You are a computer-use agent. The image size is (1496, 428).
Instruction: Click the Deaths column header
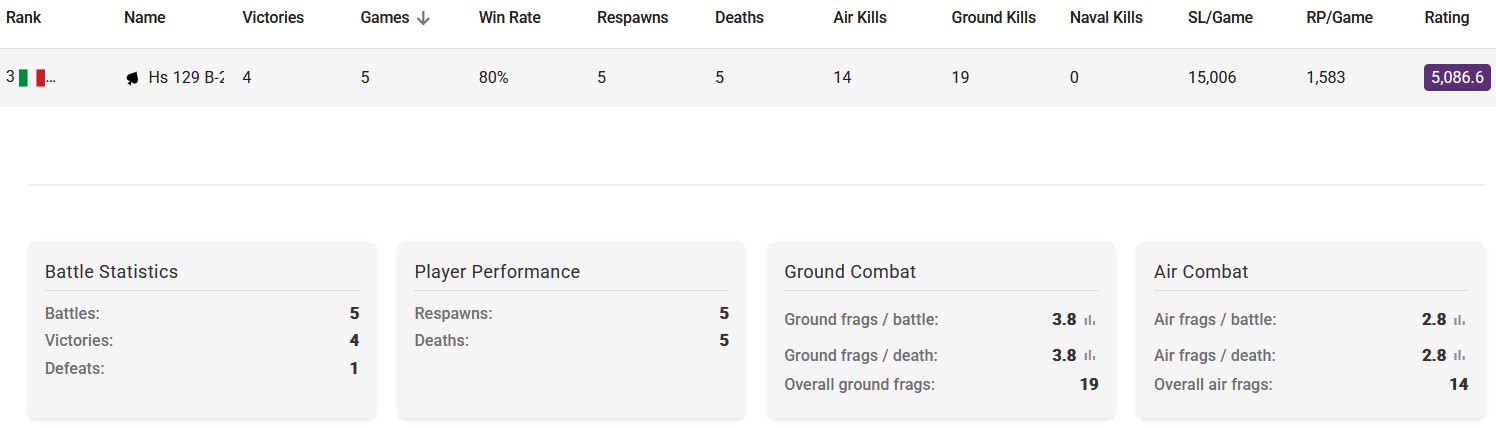[739, 18]
